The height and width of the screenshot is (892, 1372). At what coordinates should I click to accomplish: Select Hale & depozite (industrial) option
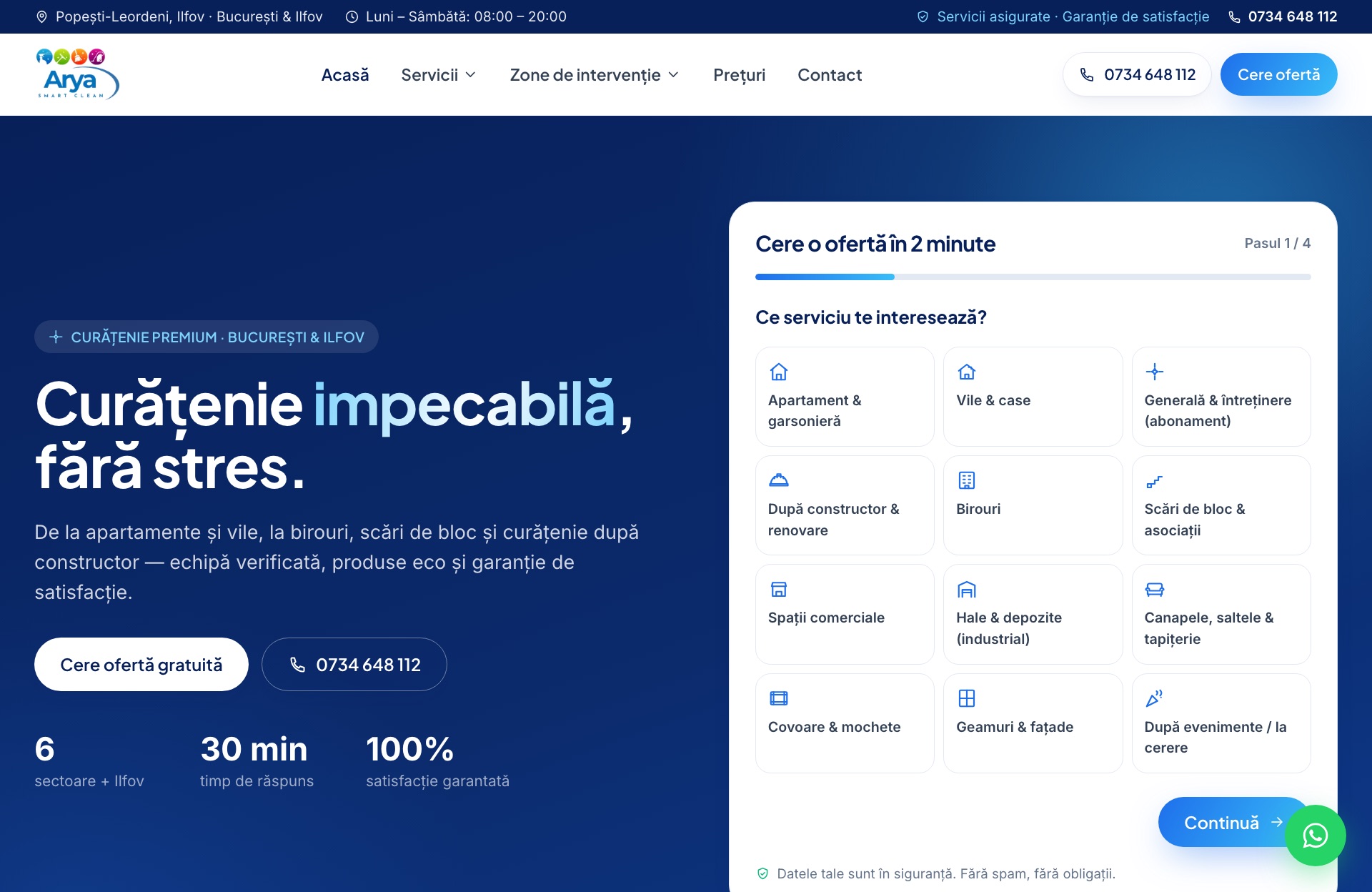point(1033,614)
